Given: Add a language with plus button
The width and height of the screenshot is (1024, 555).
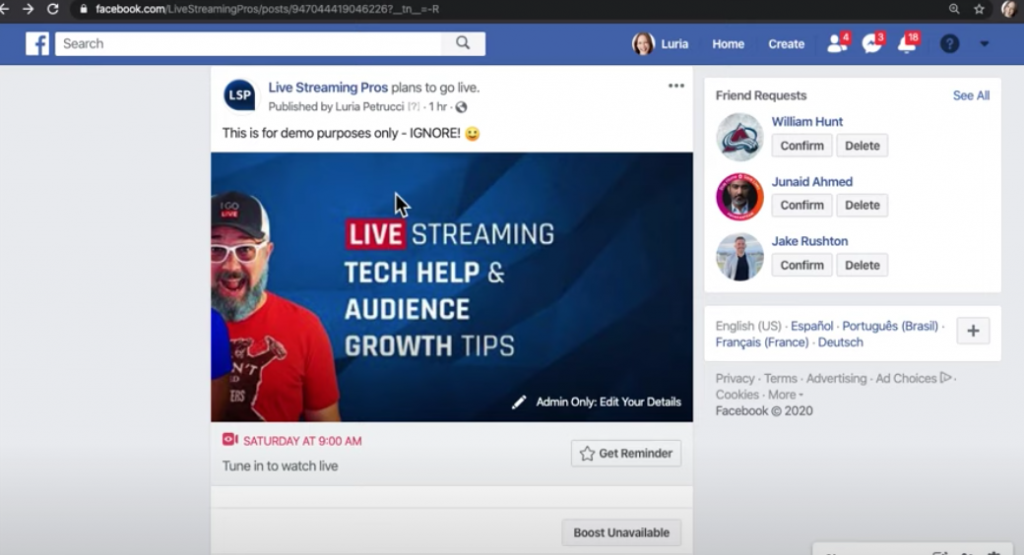Looking at the screenshot, I should pos(973,330).
